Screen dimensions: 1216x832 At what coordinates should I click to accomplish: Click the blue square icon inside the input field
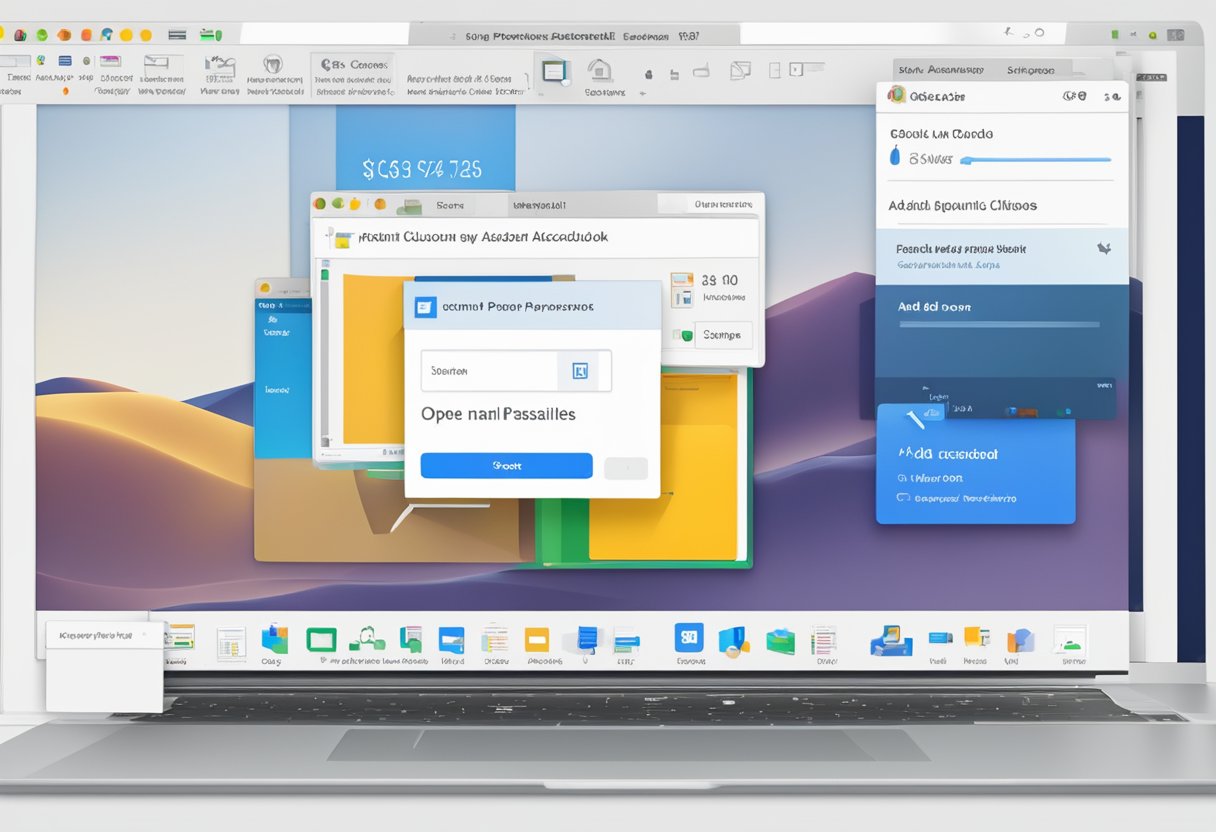[x=580, y=371]
